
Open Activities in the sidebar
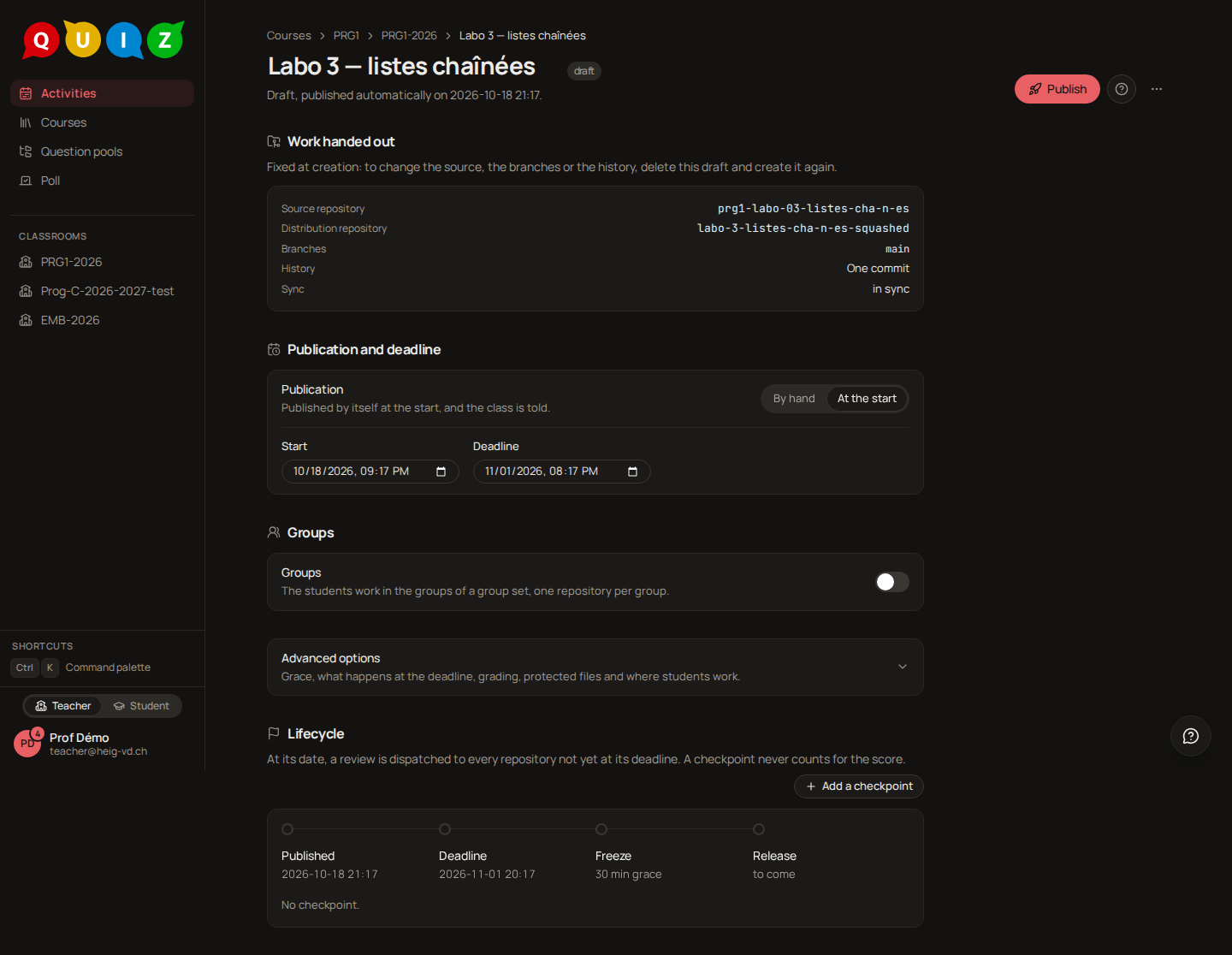tap(103, 93)
